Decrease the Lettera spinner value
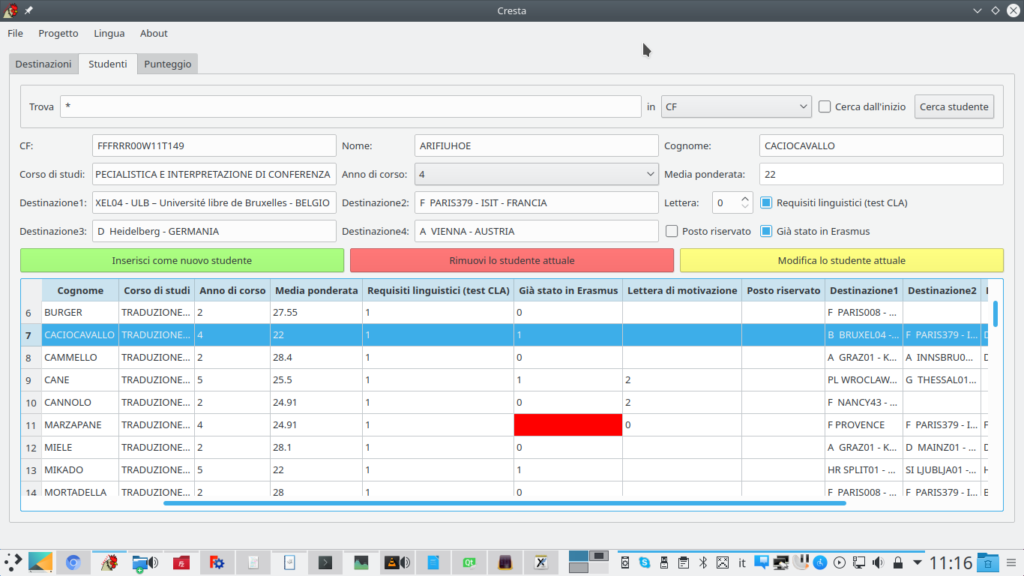 [744, 207]
